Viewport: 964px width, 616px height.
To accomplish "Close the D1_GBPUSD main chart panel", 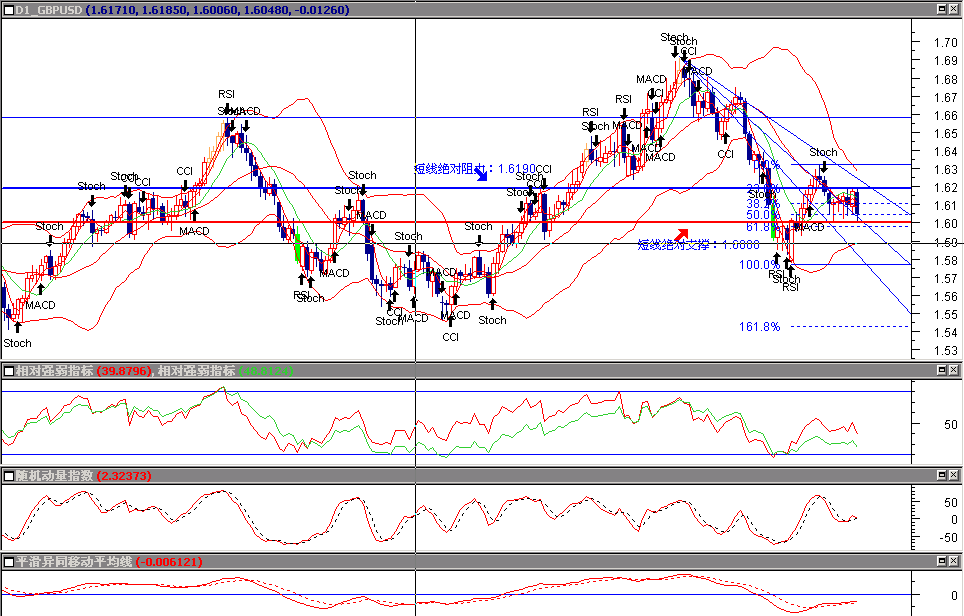I will pos(954,9).
